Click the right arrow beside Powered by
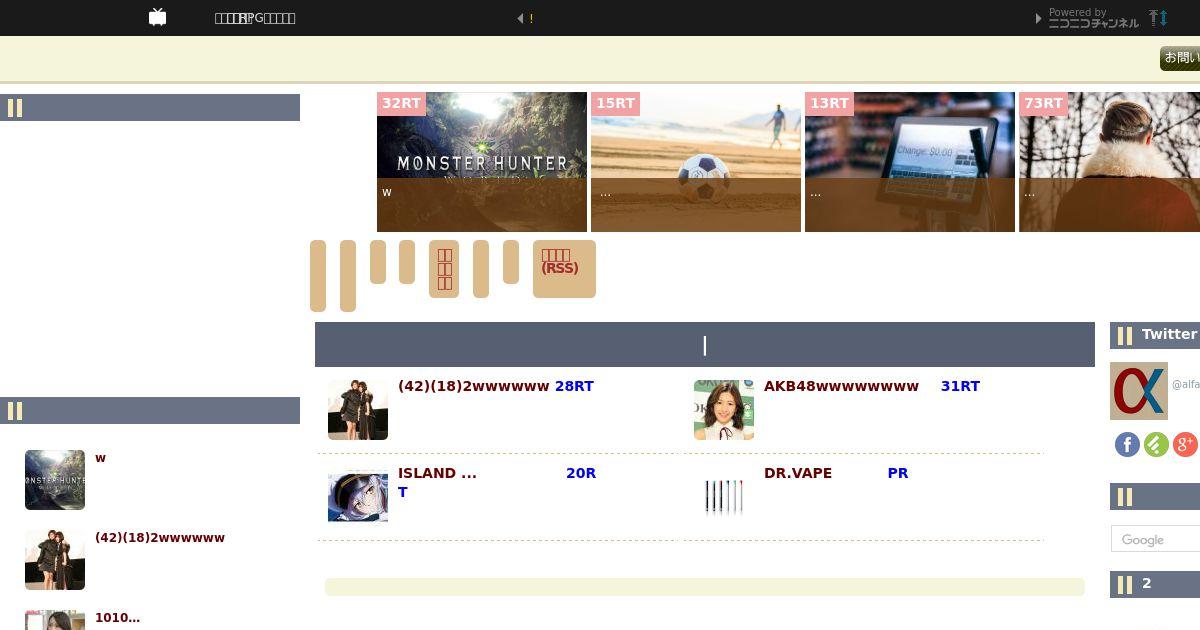 [x=1040, y=18]
